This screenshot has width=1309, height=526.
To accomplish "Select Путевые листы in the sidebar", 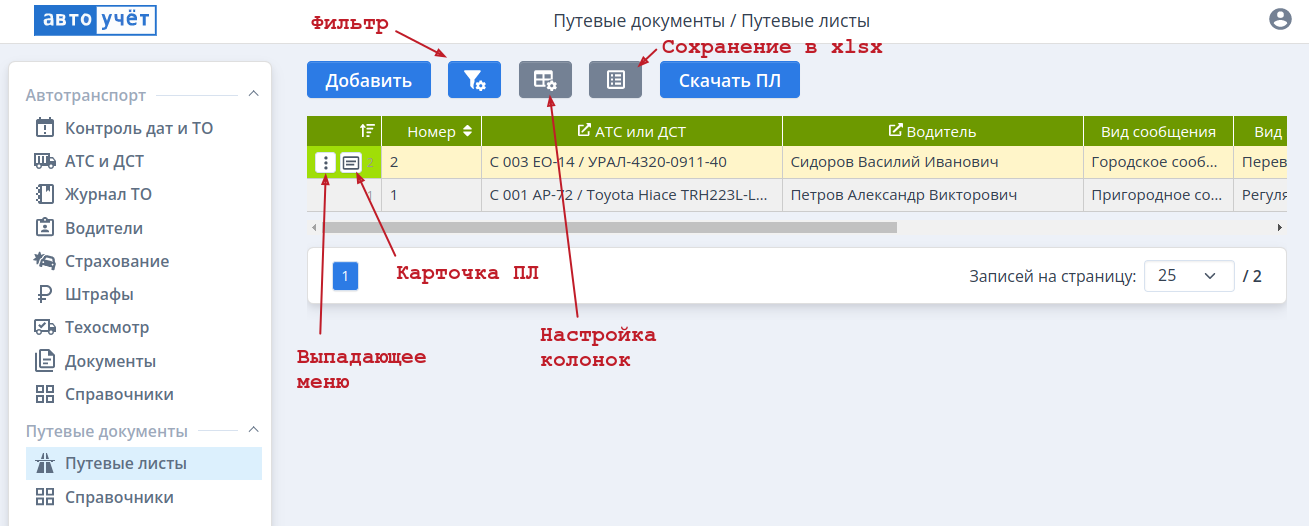I will point(144,464).
